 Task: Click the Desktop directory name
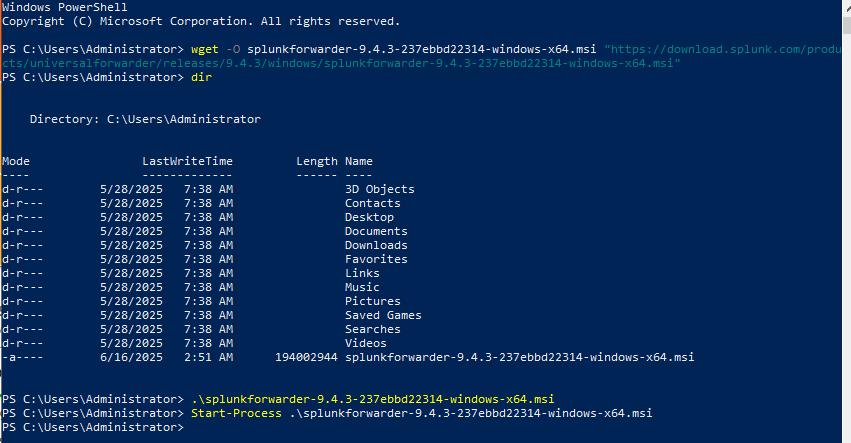pos(370,217)
